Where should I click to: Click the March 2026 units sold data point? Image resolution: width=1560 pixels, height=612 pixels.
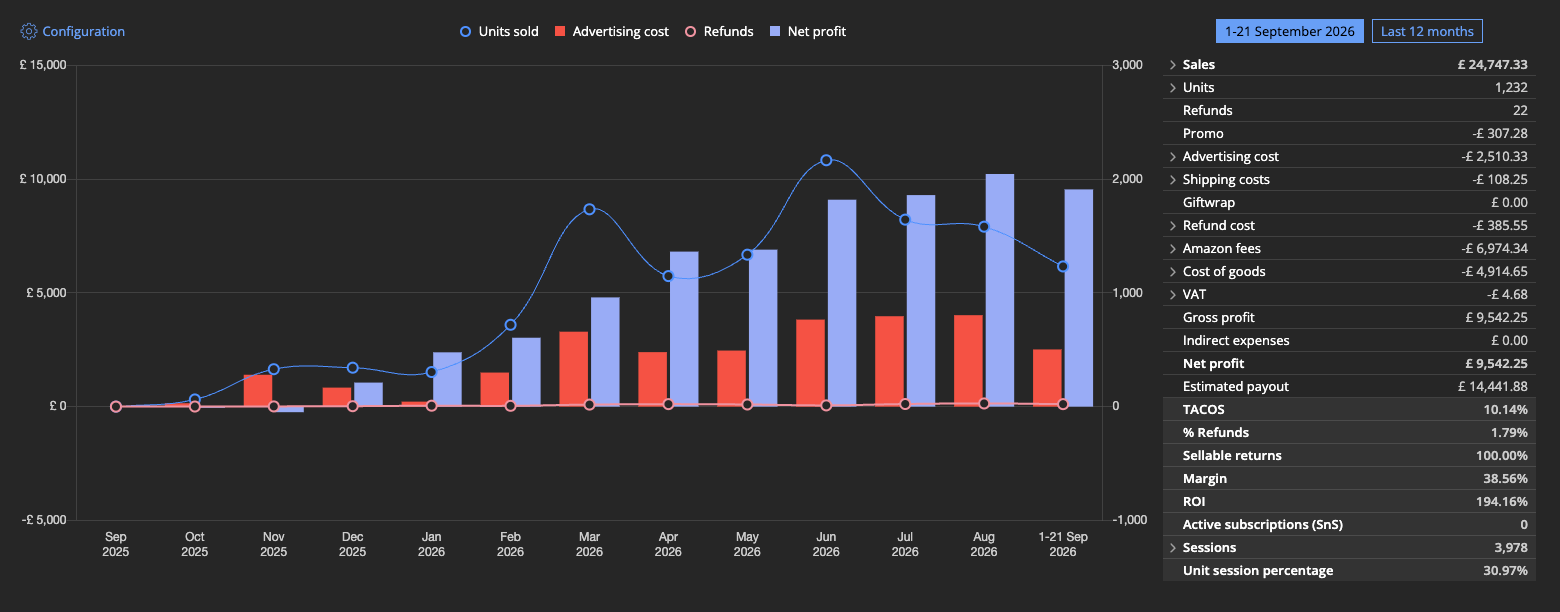(589, 209)
